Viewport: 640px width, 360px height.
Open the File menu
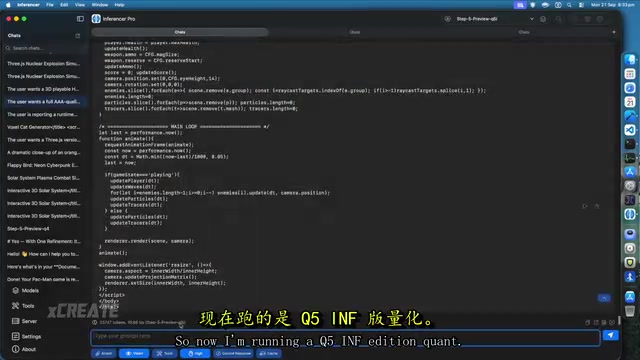[x=50, y=5]
